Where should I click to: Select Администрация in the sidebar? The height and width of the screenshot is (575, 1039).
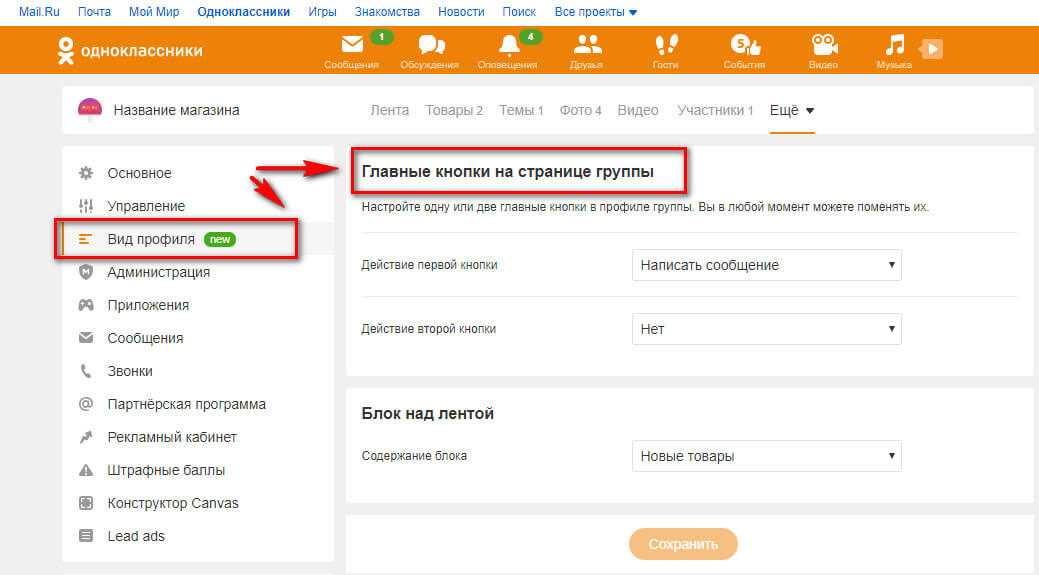(x=158, y=272)
